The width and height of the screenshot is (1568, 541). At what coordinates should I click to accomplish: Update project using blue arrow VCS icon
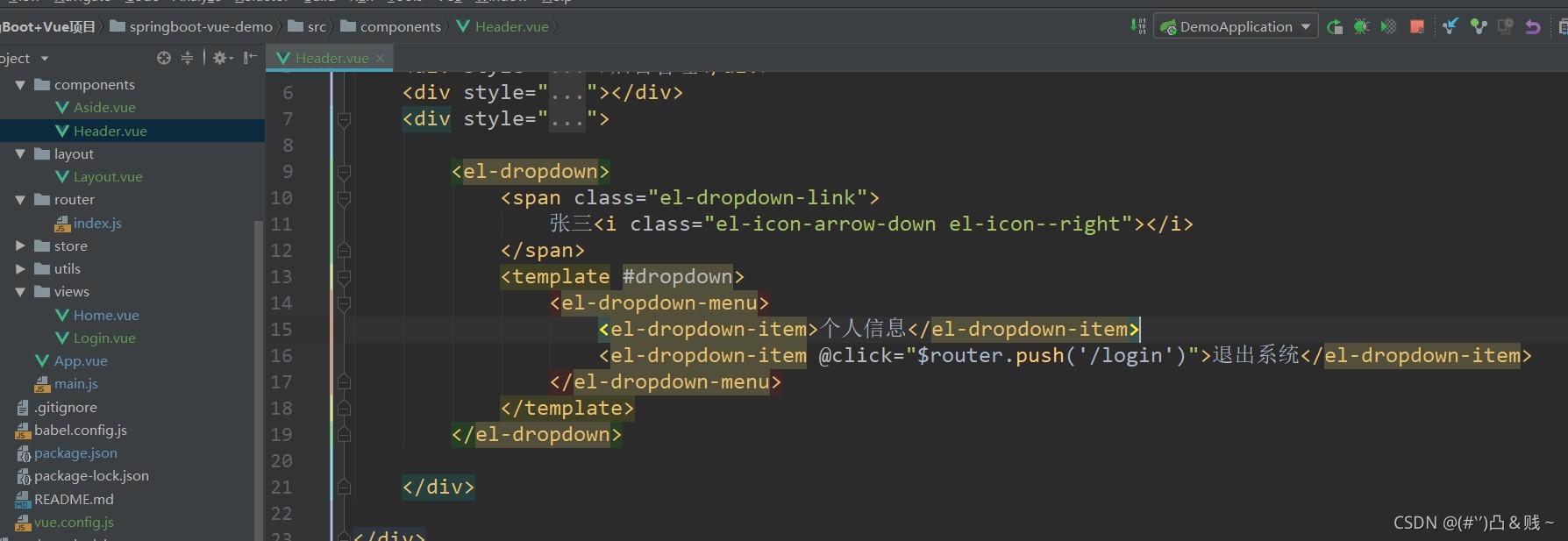click(x=1450, y=26)
